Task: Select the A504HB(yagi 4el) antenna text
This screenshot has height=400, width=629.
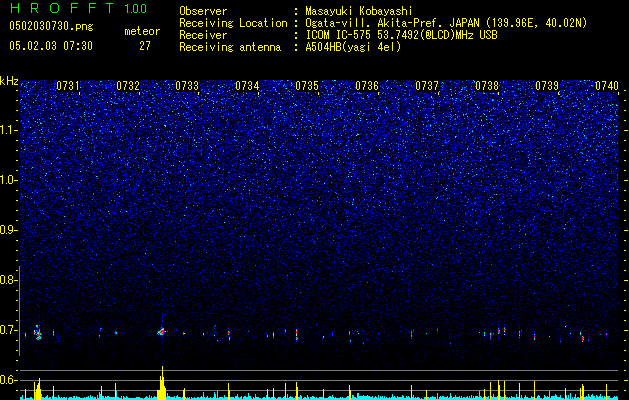Action: (353, 47)
